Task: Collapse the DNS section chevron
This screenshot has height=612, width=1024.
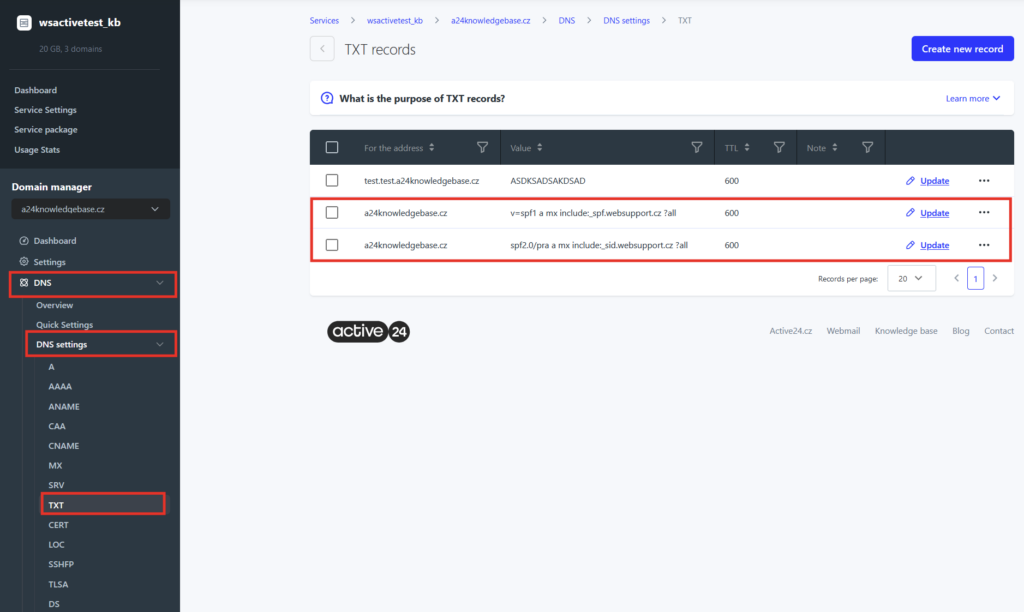Action: click(159, 283)
